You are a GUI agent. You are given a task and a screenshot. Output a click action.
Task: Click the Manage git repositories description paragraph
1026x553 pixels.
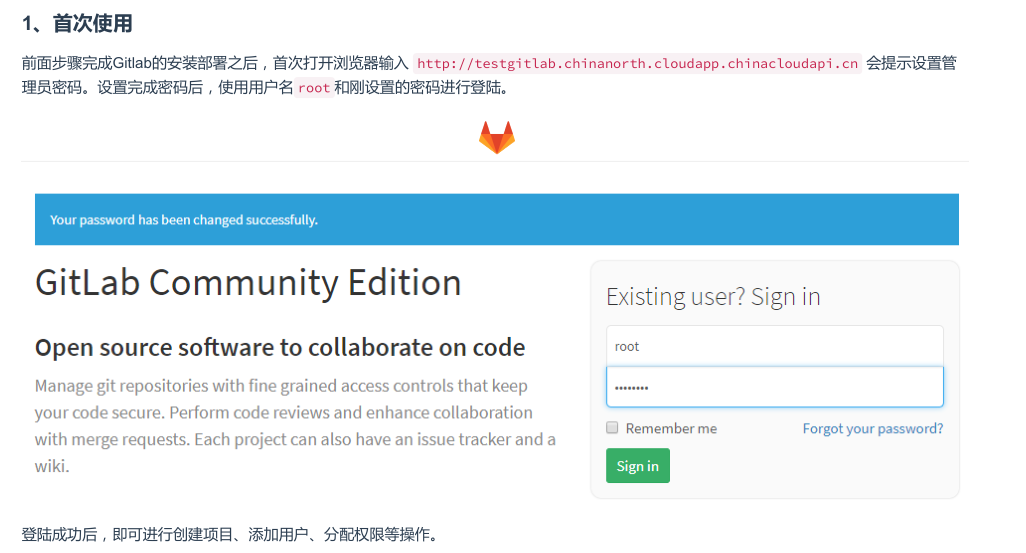point(295,425)
